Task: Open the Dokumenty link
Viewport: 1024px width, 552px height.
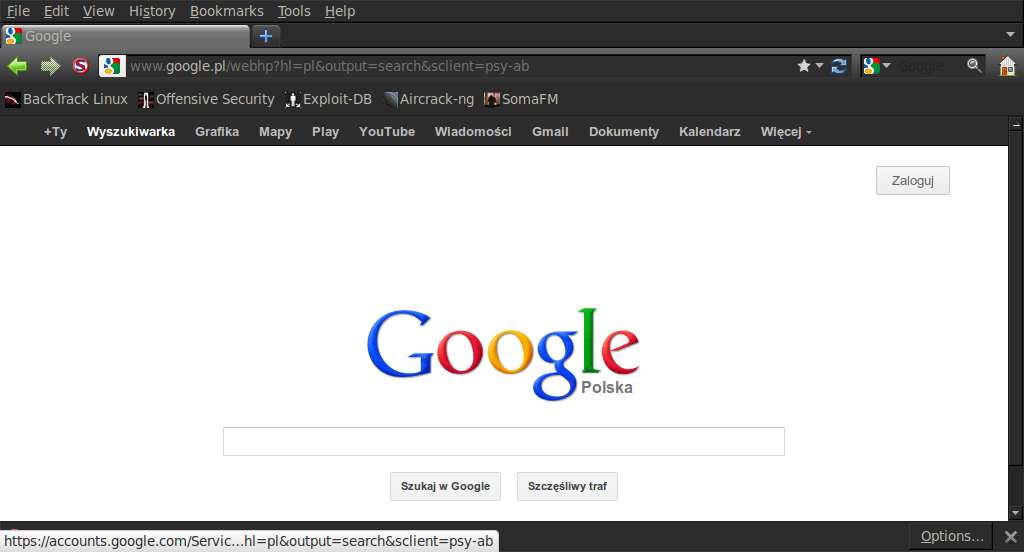Action: tap(624, 132)
